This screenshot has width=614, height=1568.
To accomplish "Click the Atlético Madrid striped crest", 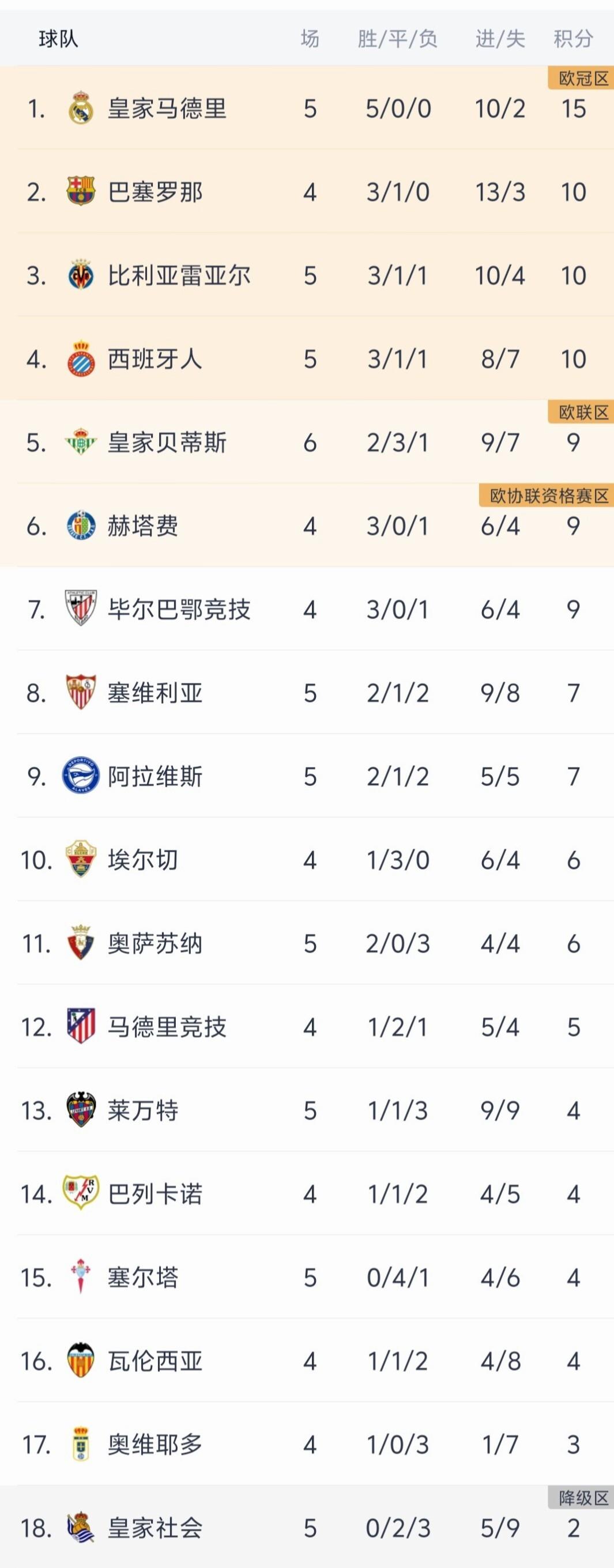I will (x=80, y=1027).
